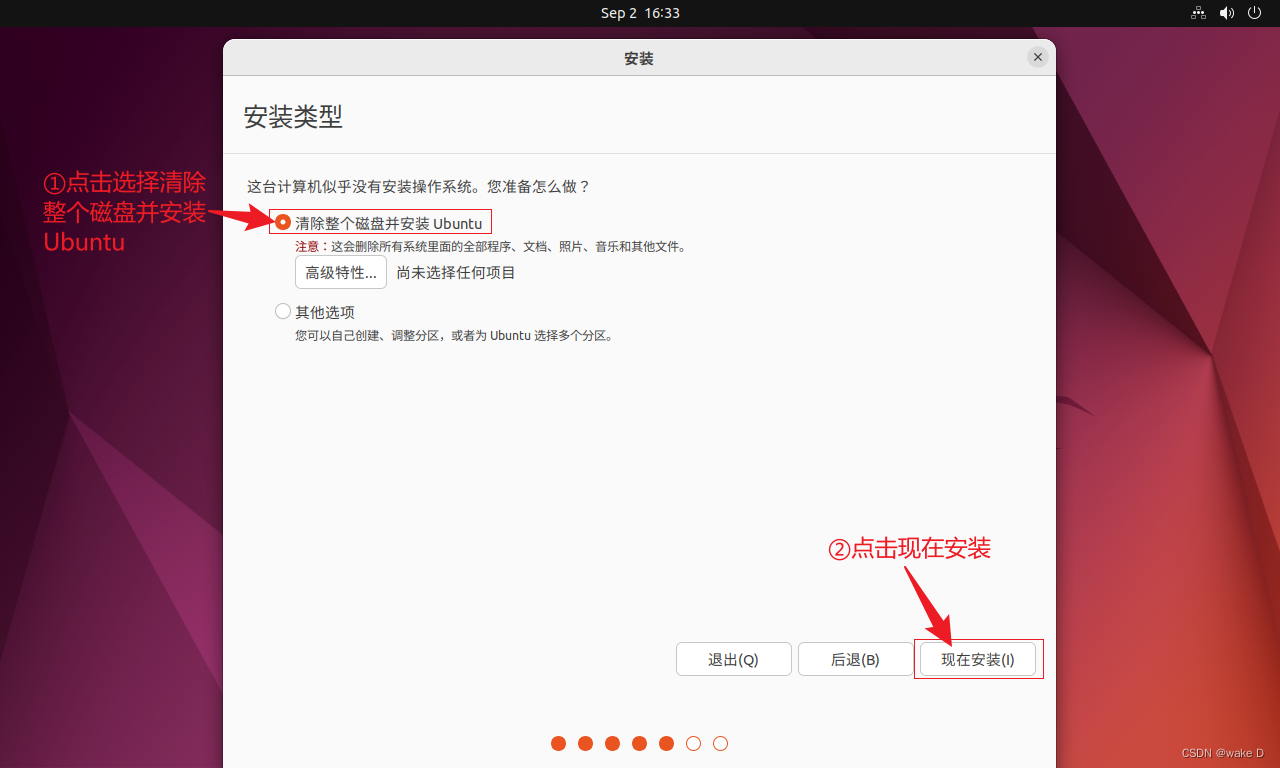Quit installer using 退出(Q) button
Image resolution: width=1280 pixels, height=768 pixels.
[734, 660]
